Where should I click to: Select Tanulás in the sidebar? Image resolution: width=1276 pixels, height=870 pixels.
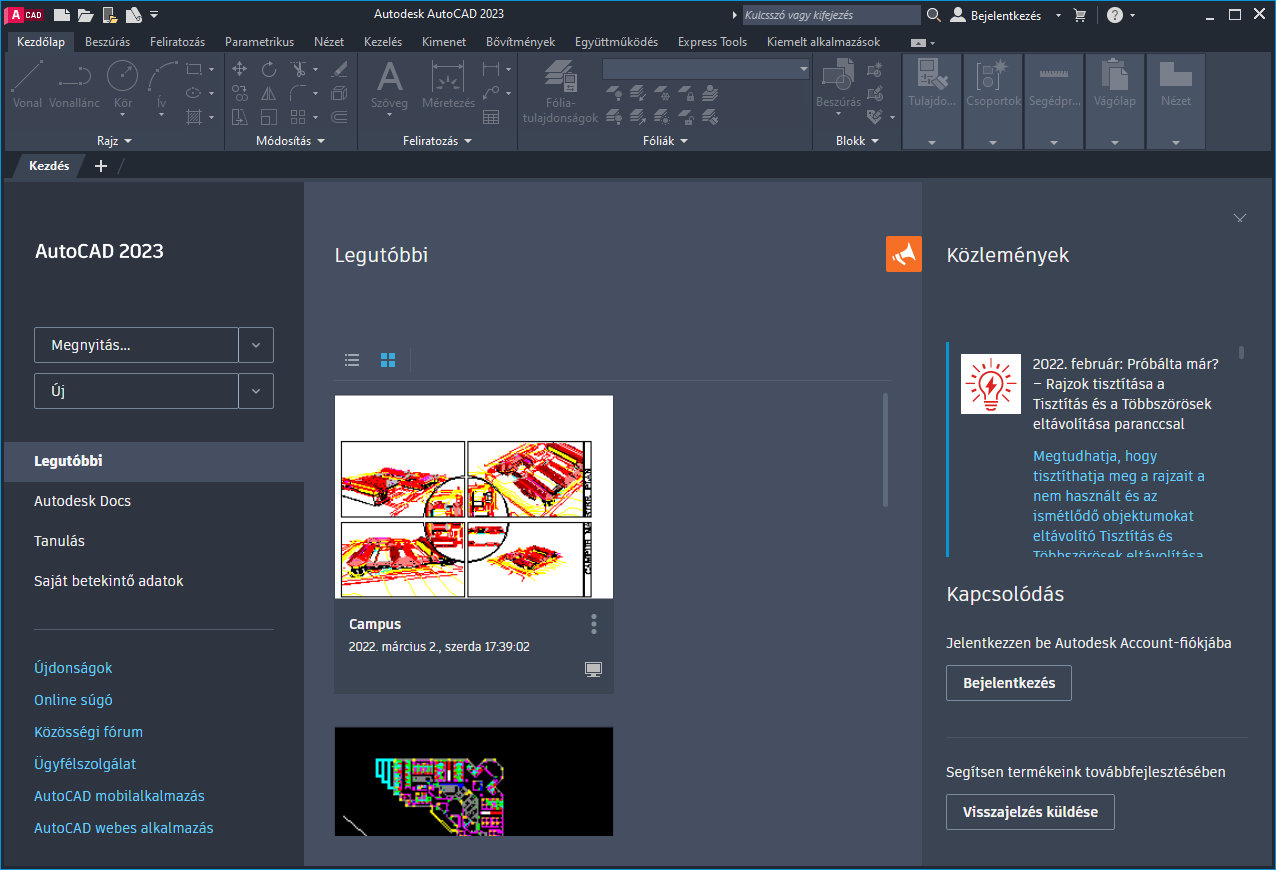tap(59, 541)
